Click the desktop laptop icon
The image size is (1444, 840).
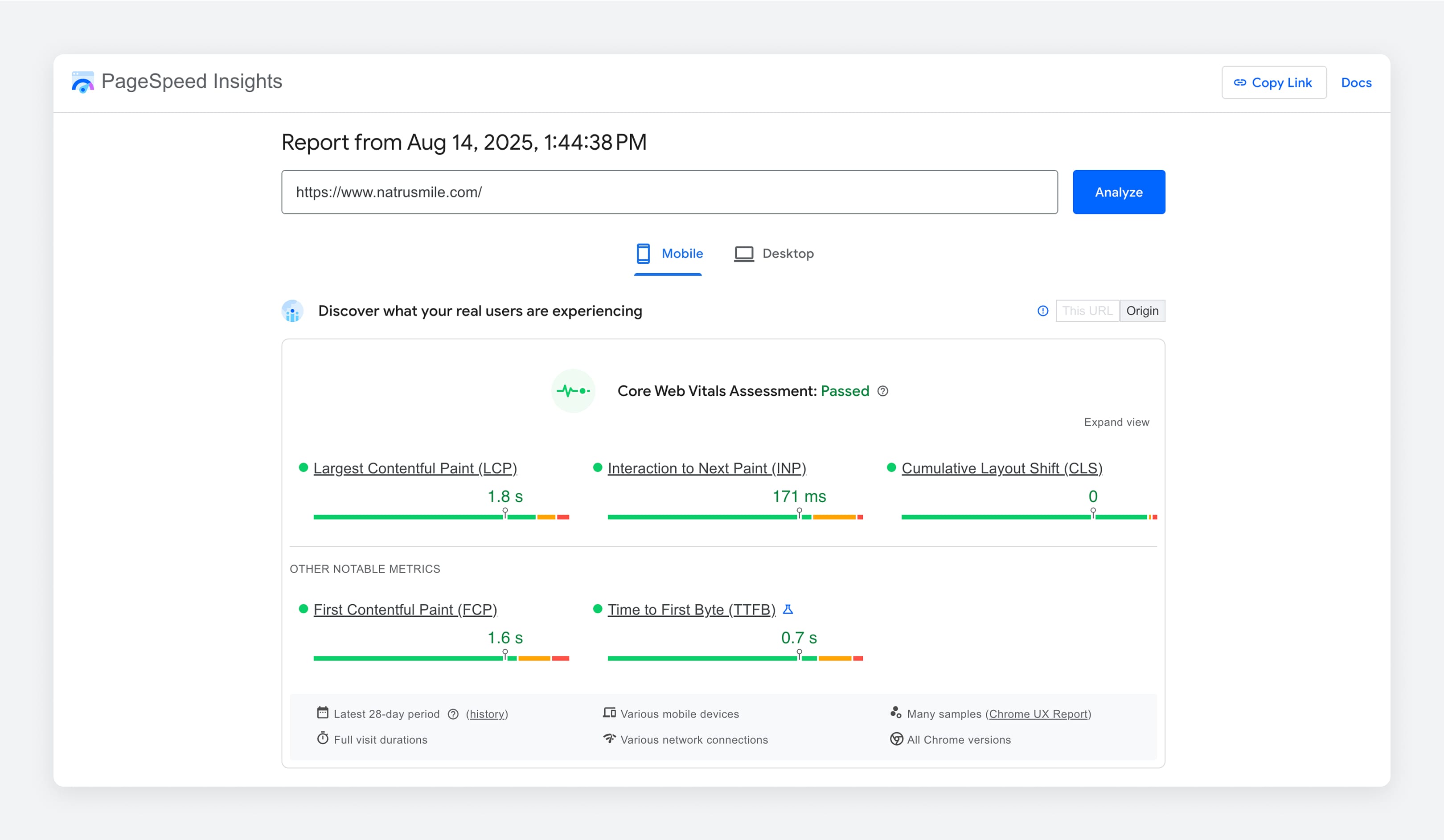(744, 254)
